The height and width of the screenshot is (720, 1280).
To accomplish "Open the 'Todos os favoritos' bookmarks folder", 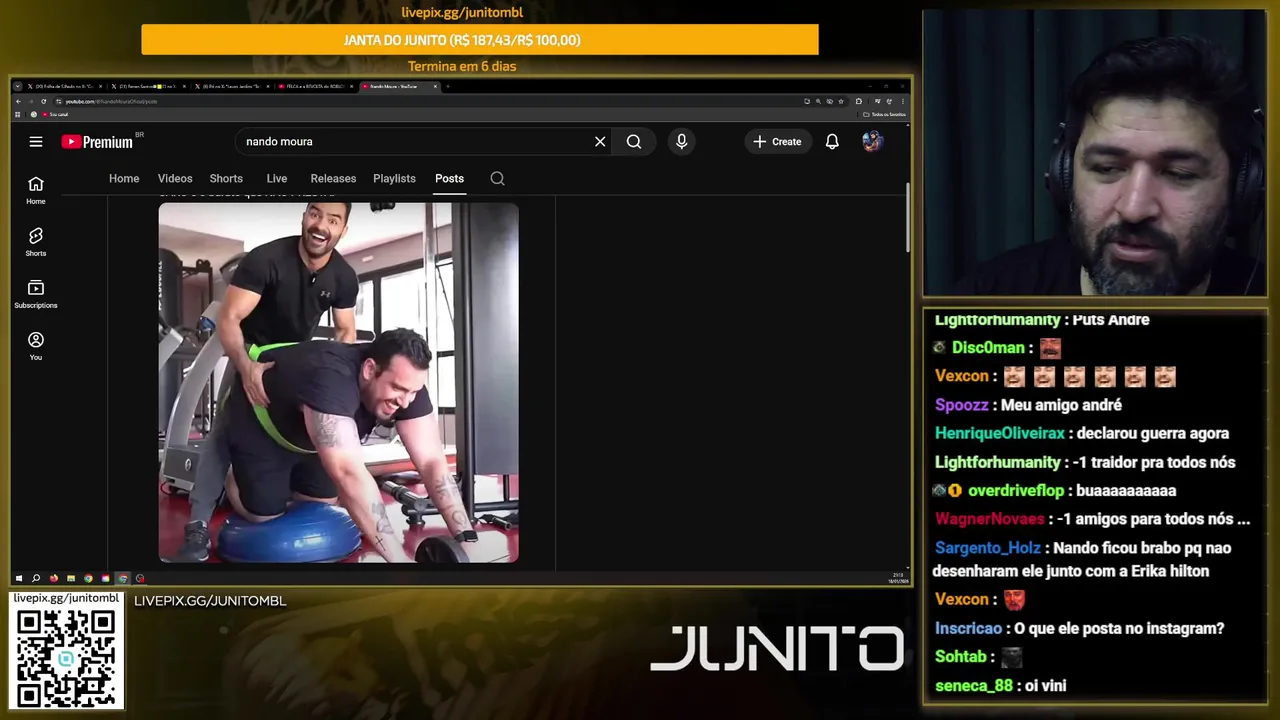I will [885, 114].
